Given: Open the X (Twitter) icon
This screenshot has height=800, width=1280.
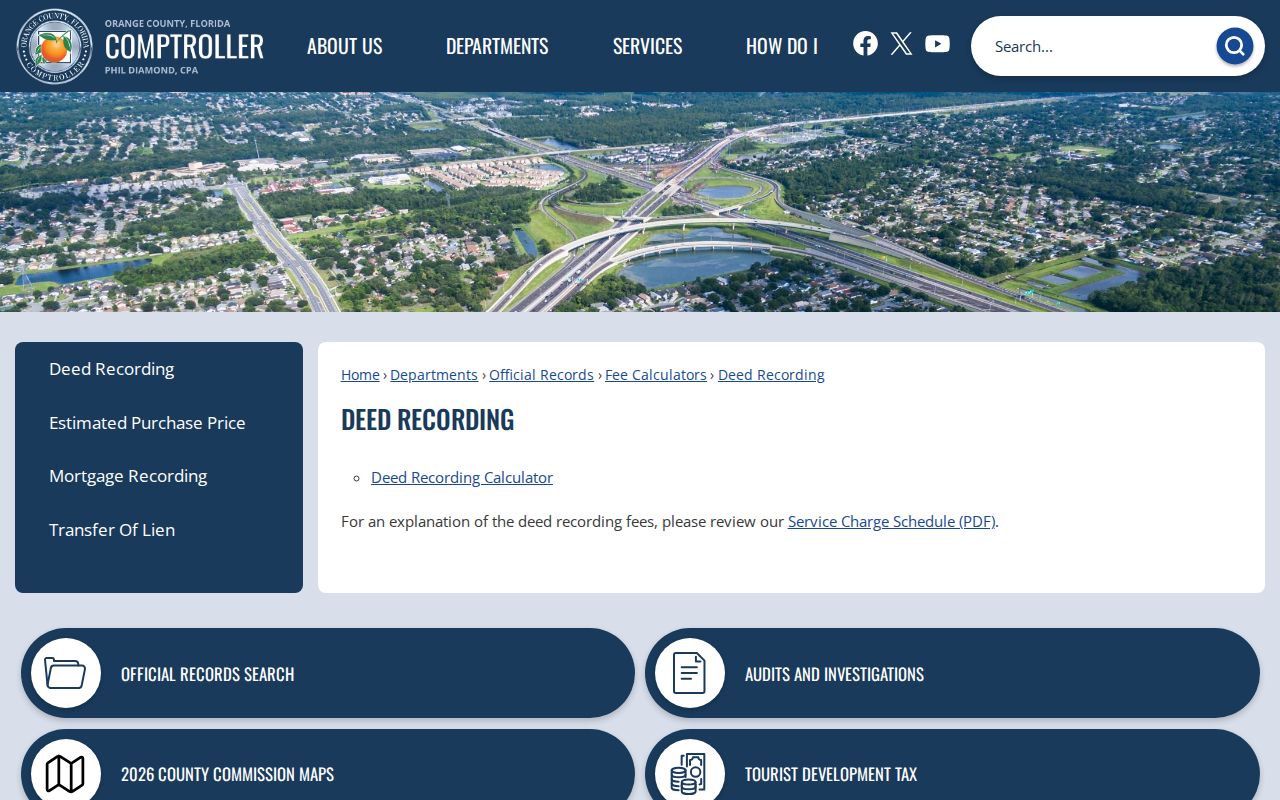Looking at the screenshot, I should pos(901,43).
